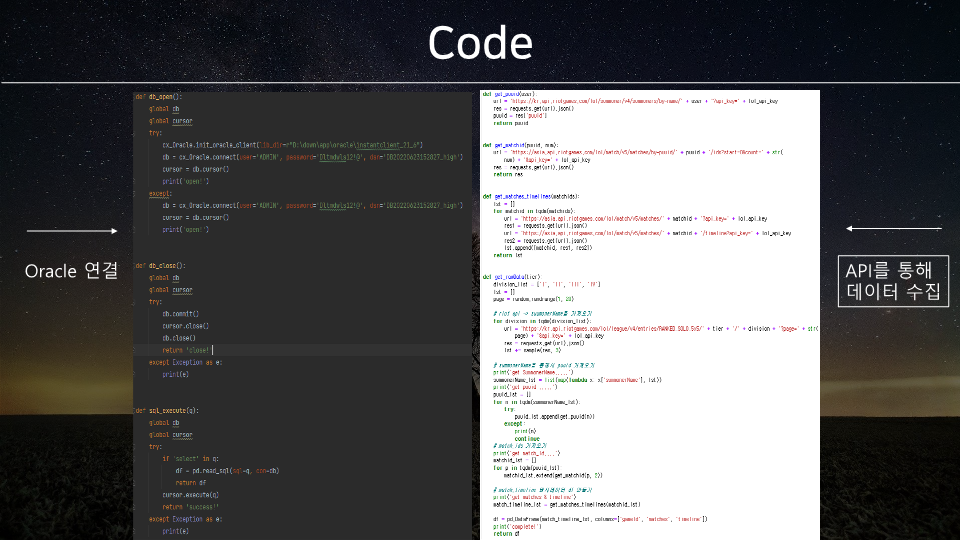Click the "db.close()" line
This screenshot has height=540, width=960.
[179, 338]
